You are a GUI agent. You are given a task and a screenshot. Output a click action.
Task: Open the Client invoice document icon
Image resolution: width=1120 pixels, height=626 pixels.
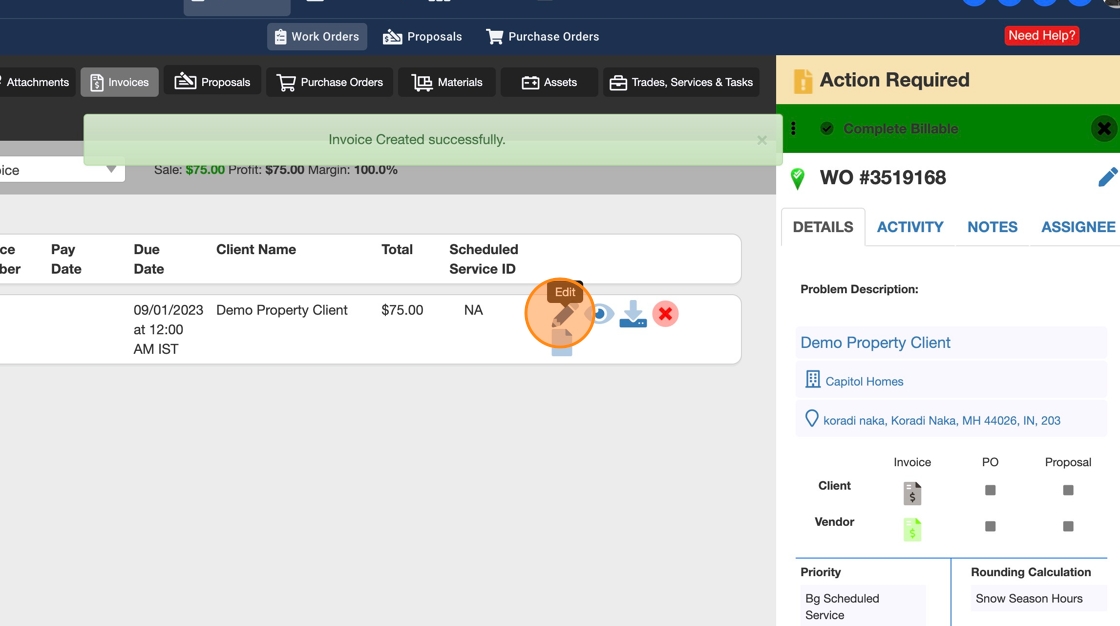coord(912,493)
